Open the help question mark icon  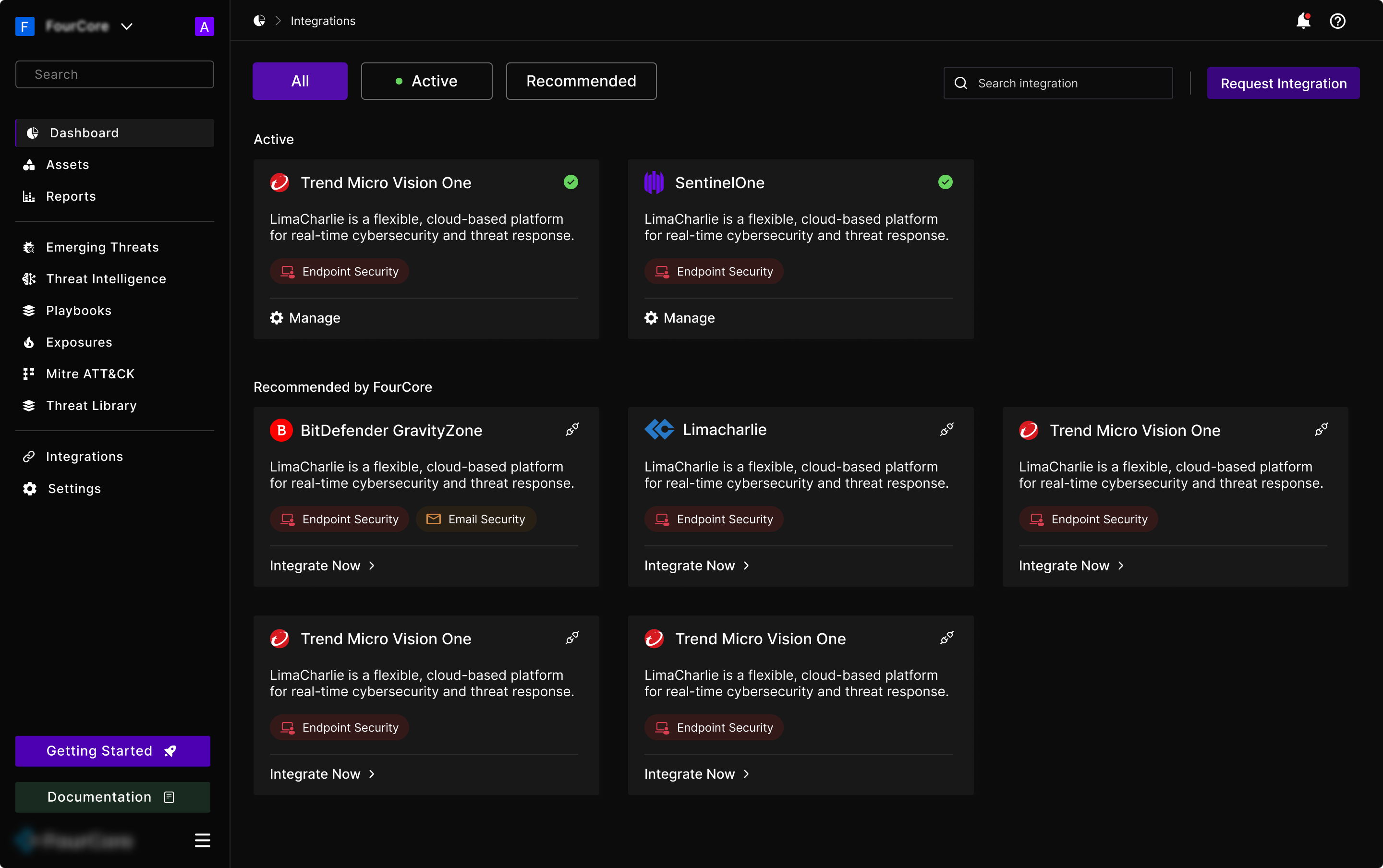[x=1338, y=21]
